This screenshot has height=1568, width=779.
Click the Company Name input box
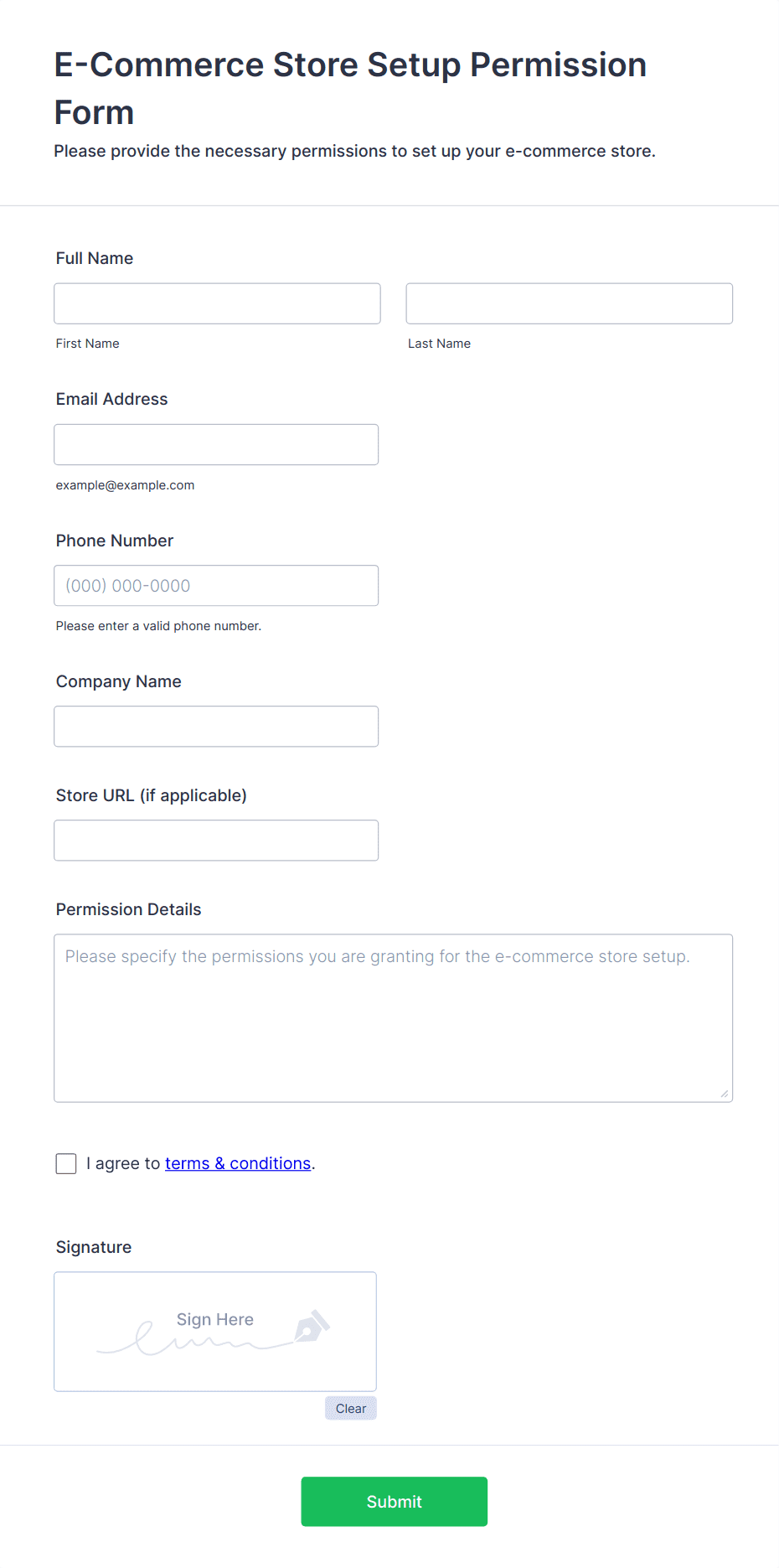(216, 727)
